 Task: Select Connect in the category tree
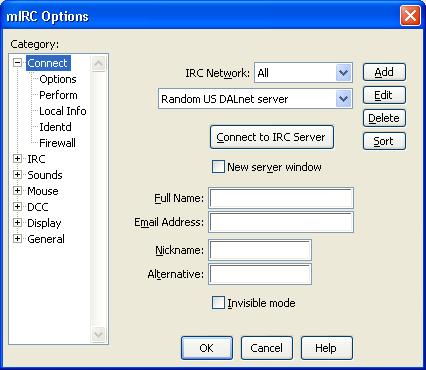[x=48, y=63]
